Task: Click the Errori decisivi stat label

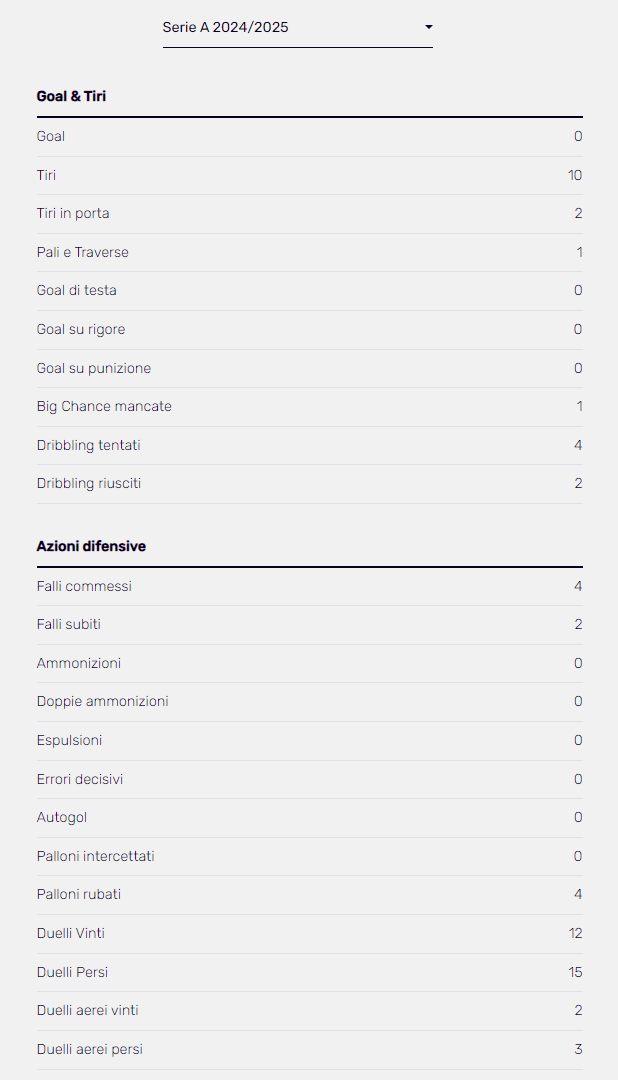Action: coord(80,779)
